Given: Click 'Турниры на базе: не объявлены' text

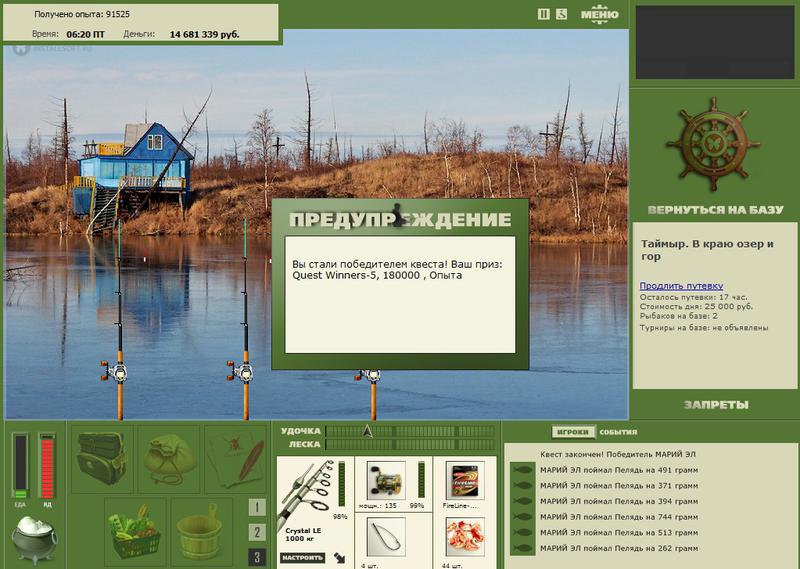Looking at the screenshot, I should [704, 328].
